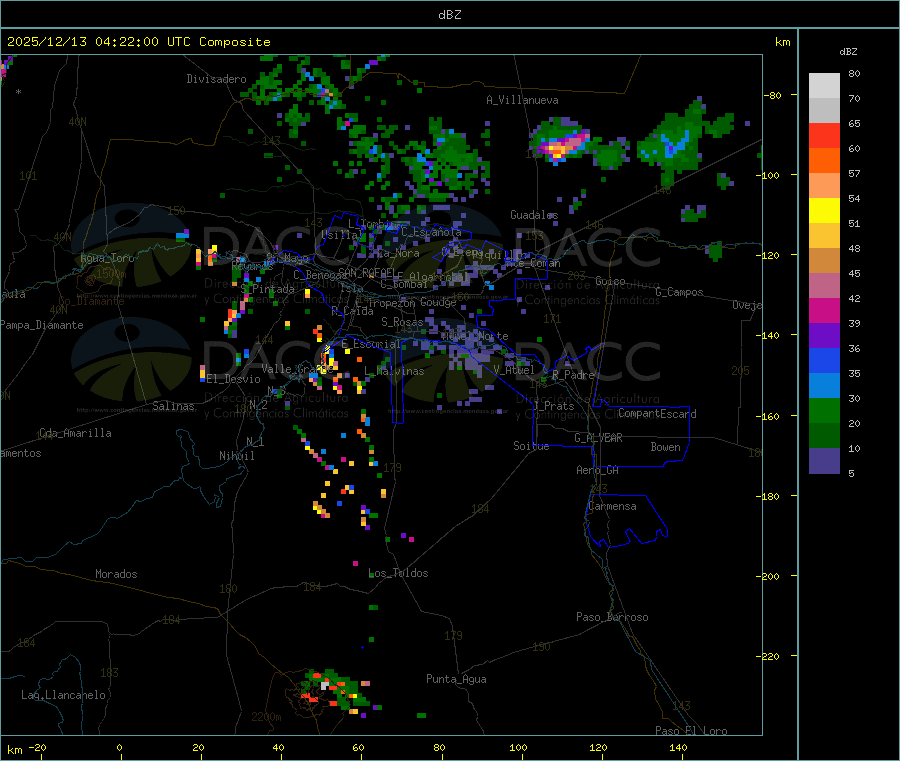Click the Los_Toldos place label
Viewport: 900px width, 761px height.
[x=398, y=573]
